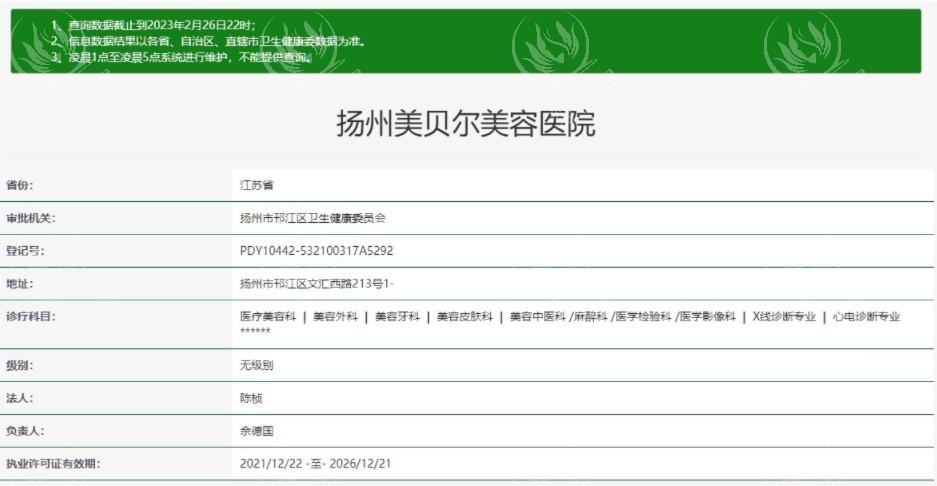
Task: Click the 美容牙科 entry
Action: [x=397, y=317]
